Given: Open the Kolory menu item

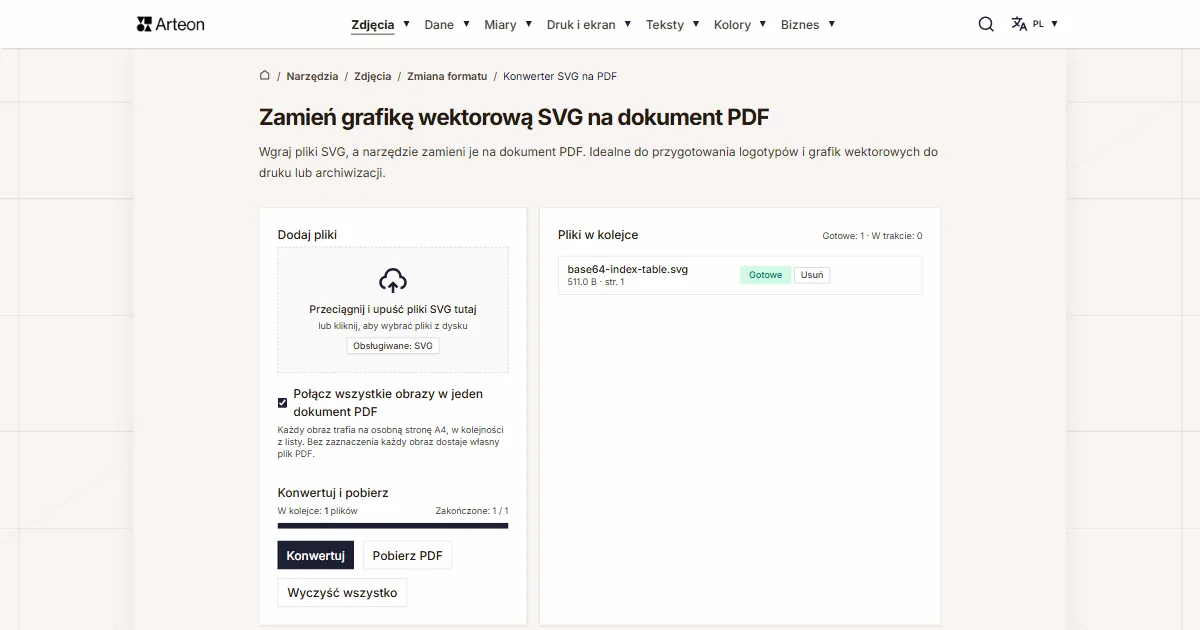Looking at the screenshot, I should pyautogui.click(x=732, y=24).
